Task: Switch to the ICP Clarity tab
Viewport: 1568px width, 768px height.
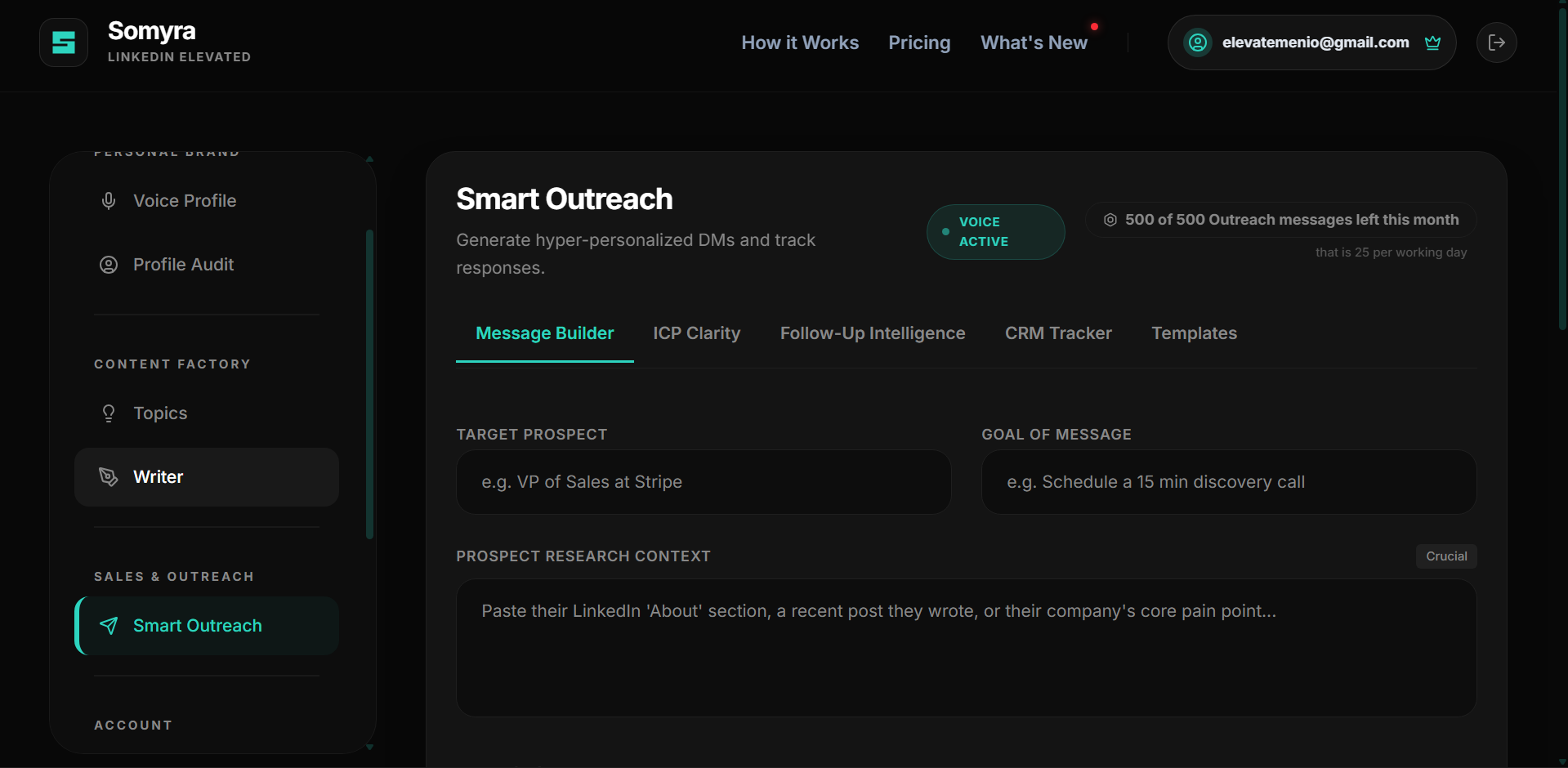Action: [696, 333]
